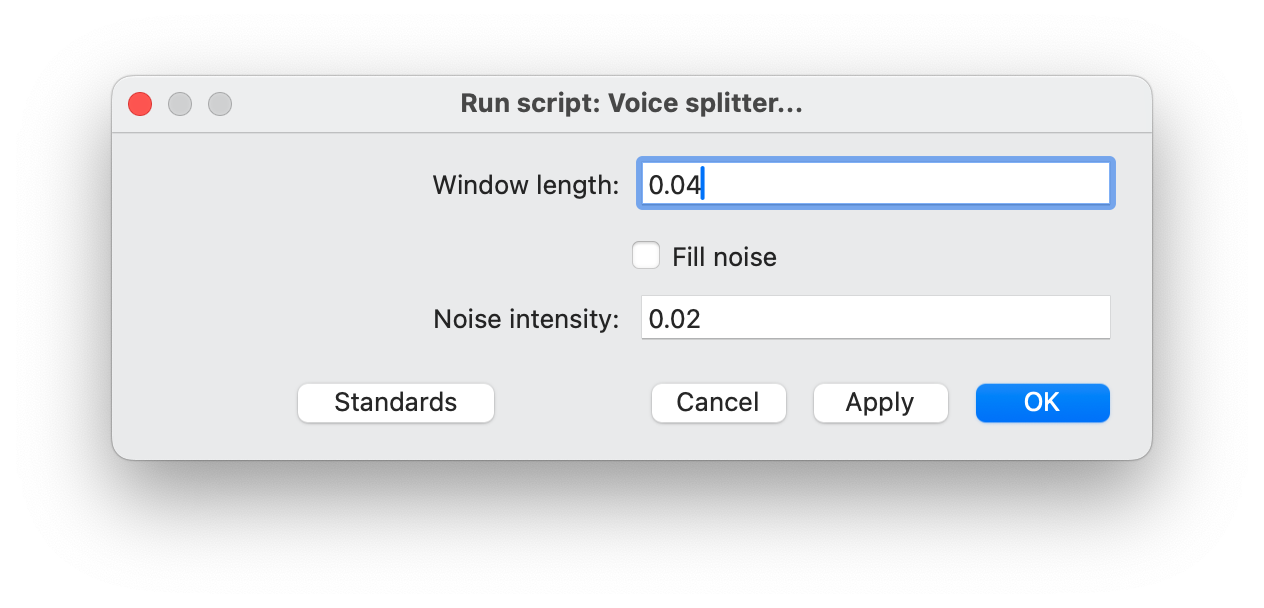The width and height of the screenshot is (1264, 608).
Task: Cancel the Voice splitter dialog
Action: [x=718, y=402]
